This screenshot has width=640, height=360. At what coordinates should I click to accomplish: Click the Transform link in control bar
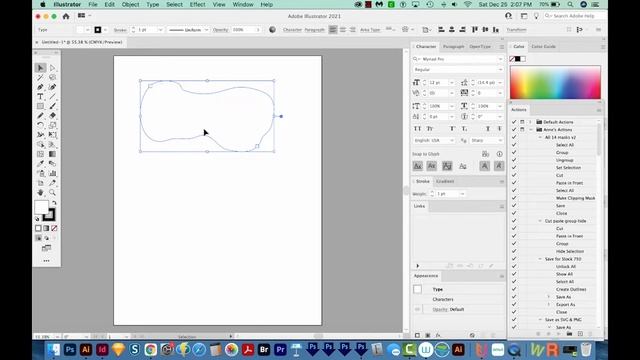516,30
